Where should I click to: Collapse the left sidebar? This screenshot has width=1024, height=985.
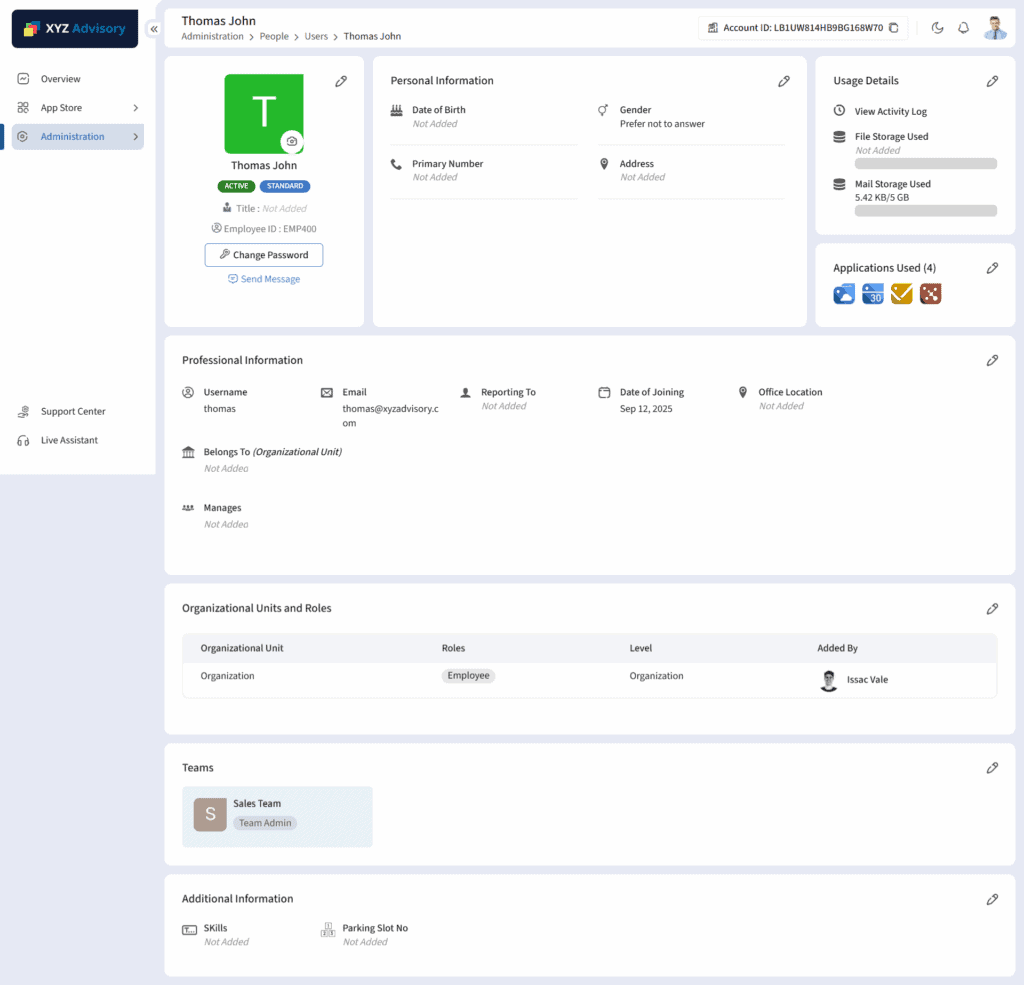point(154,29)
